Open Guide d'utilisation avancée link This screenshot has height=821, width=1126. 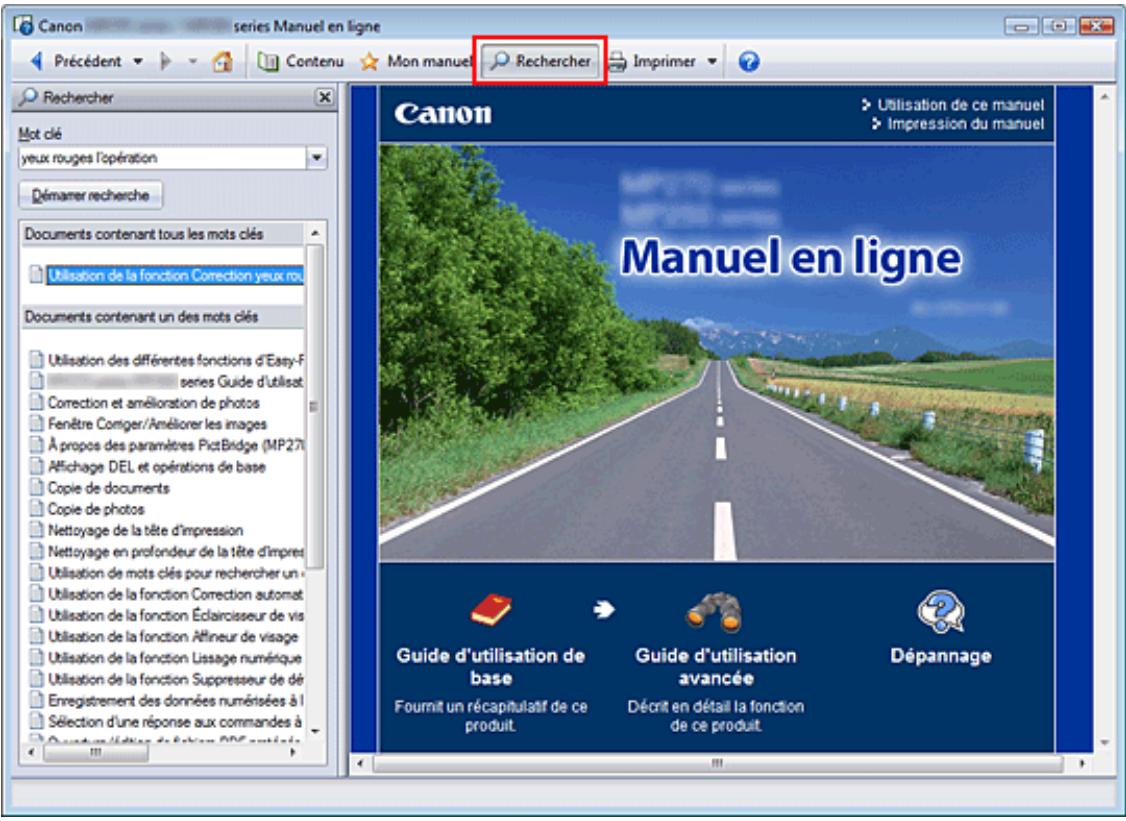click(715, 667)
